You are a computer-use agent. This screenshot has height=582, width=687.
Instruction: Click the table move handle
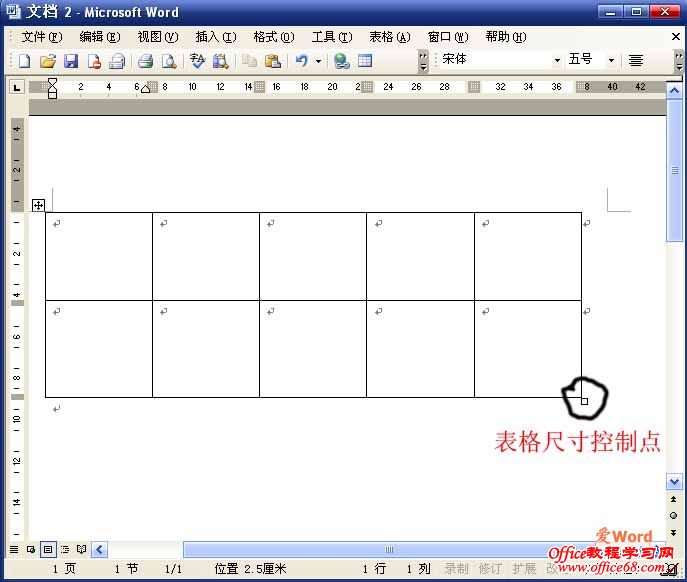[x=38, y=205]
